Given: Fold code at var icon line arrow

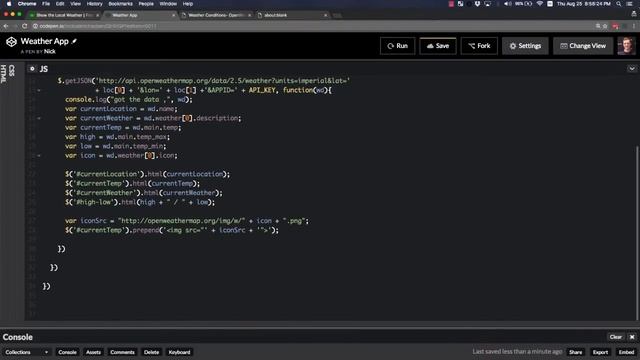Looking at the screenshot, I should coord(39,156).
